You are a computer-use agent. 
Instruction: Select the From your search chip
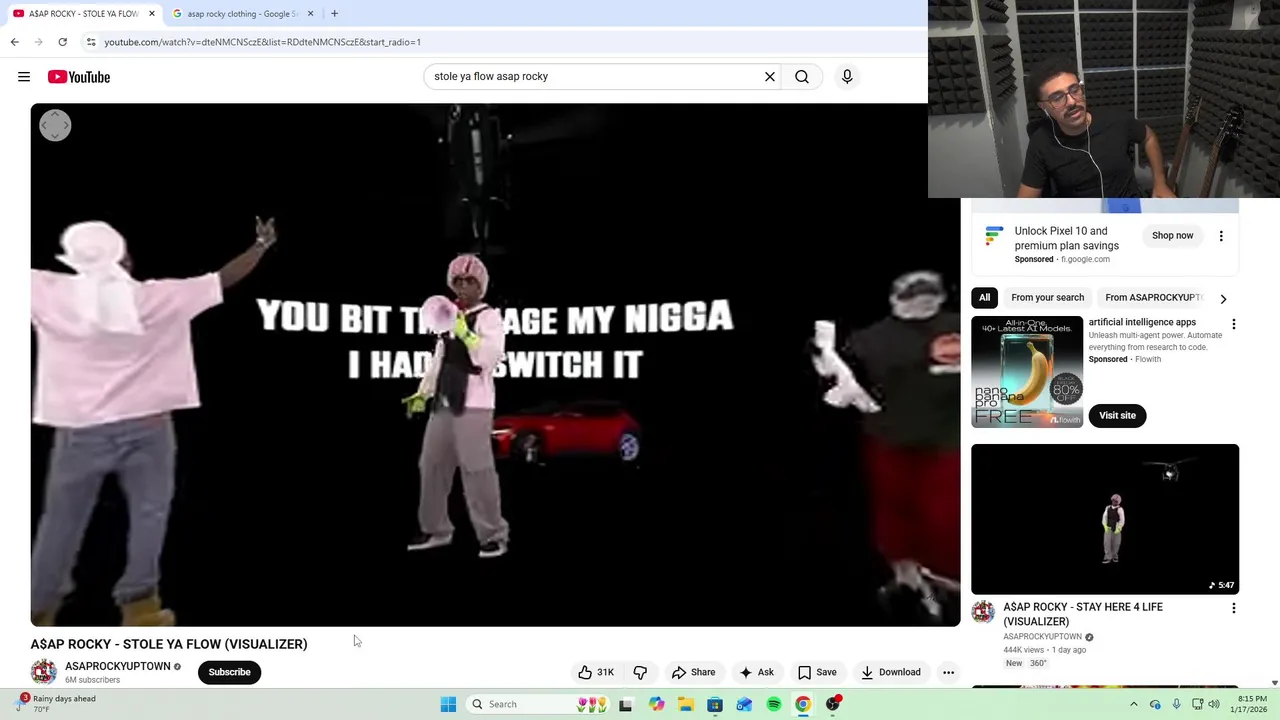[x=1047, y=298]
